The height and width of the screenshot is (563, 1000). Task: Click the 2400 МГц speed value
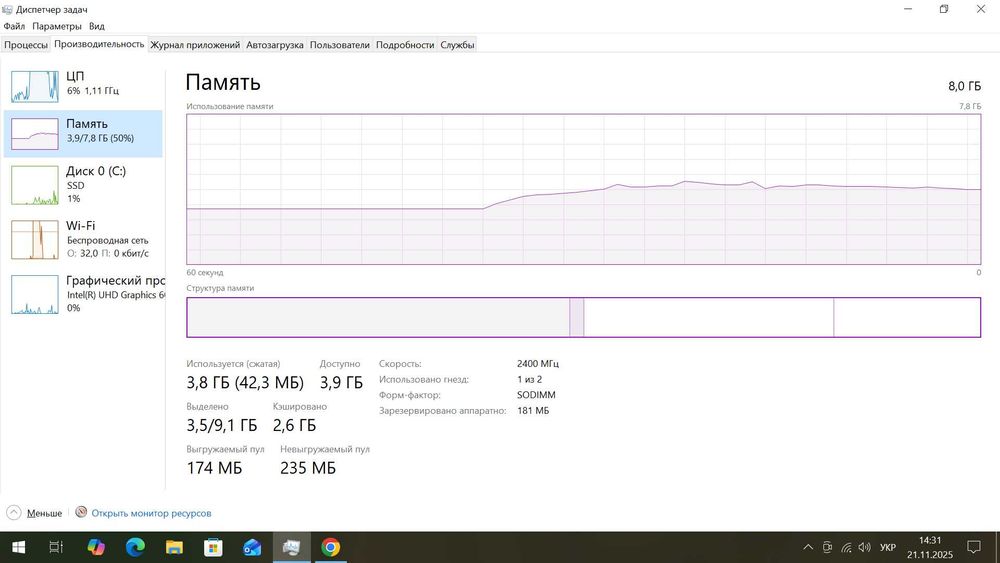538,363
